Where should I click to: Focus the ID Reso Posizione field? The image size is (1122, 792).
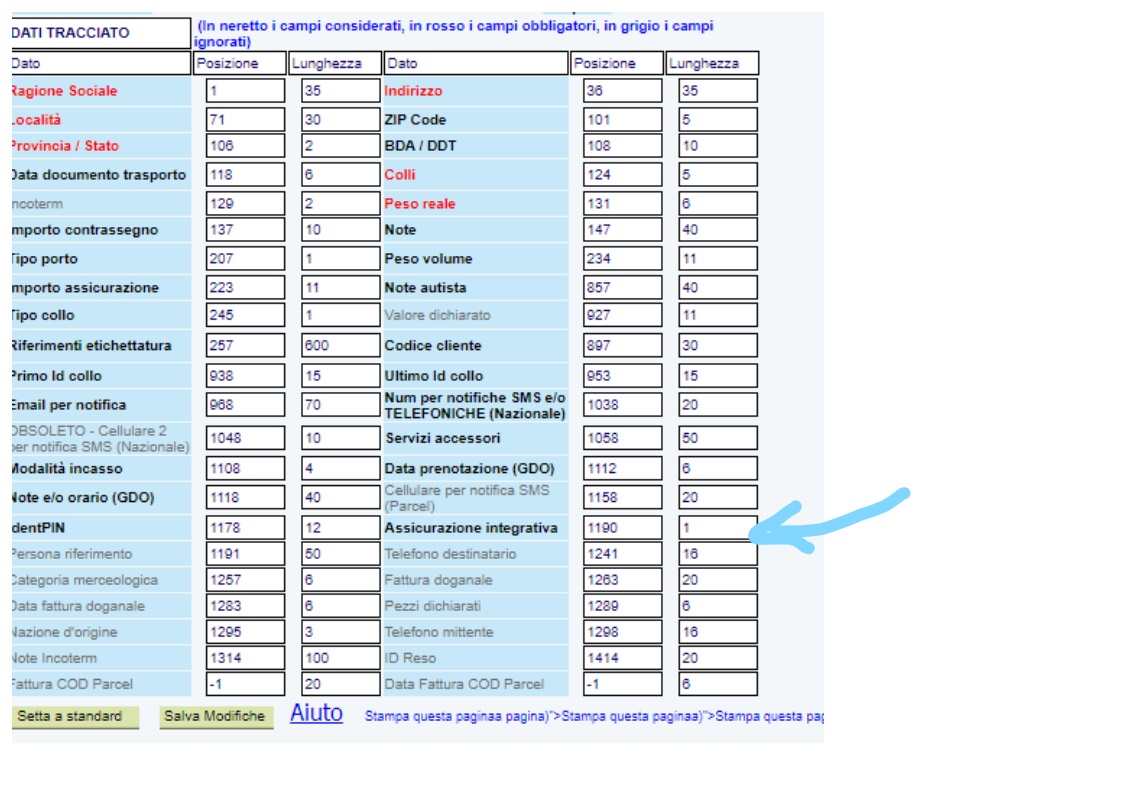click(x=623, y=658)
